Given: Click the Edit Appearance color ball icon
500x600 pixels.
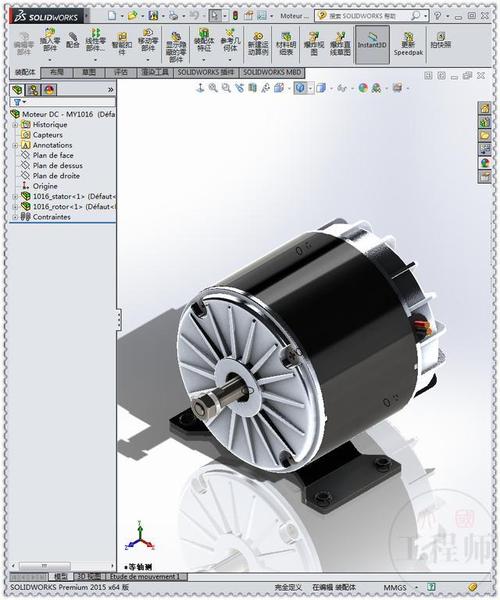Looking at the screenshot, I should pos(363,88).
